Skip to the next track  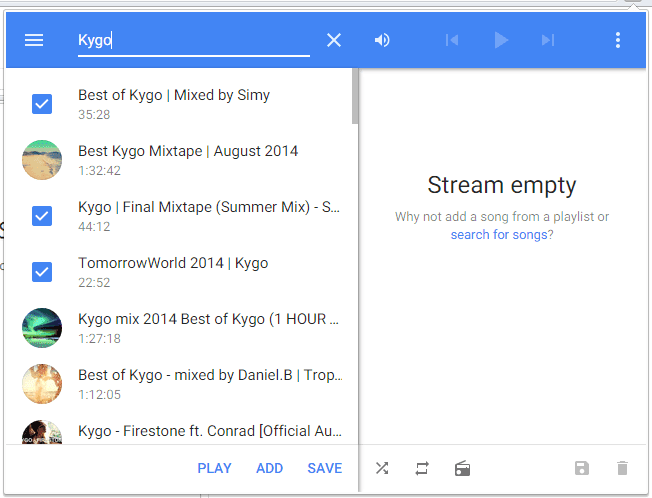point(547,40)
